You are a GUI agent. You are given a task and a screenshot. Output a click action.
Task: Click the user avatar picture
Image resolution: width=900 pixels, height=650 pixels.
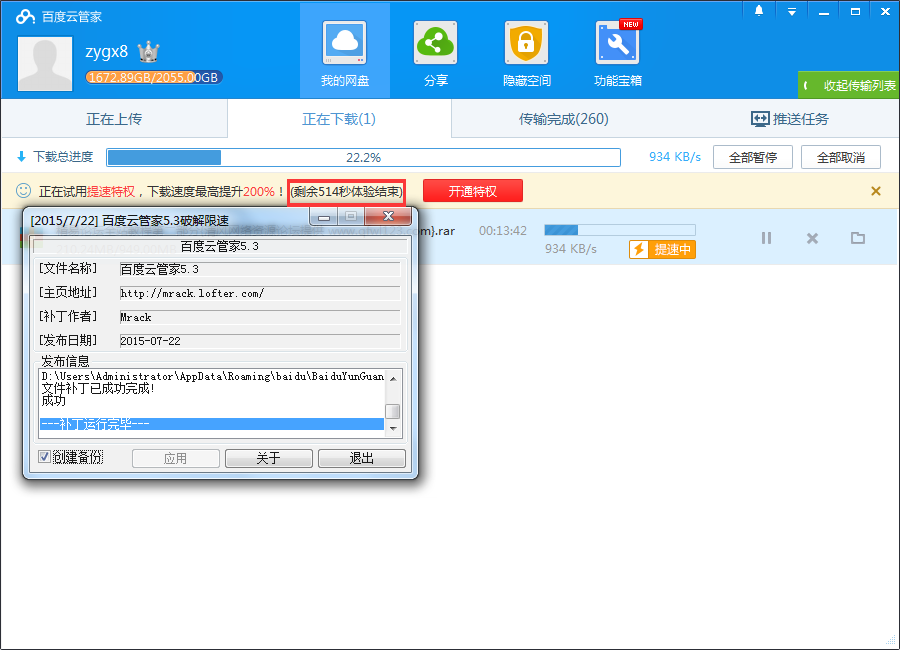tap(45, 64)
